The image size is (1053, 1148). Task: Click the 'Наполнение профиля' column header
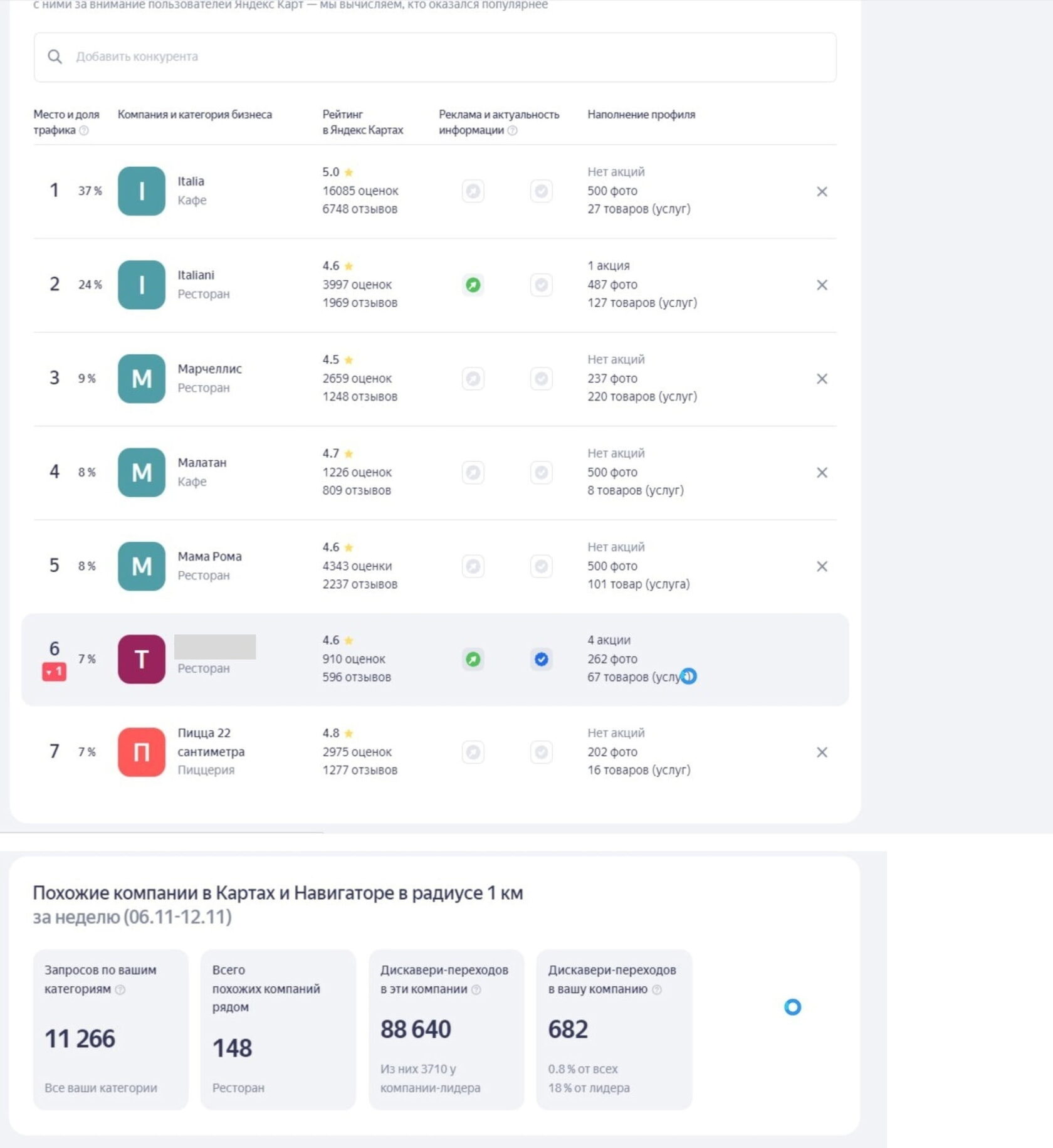641,115
